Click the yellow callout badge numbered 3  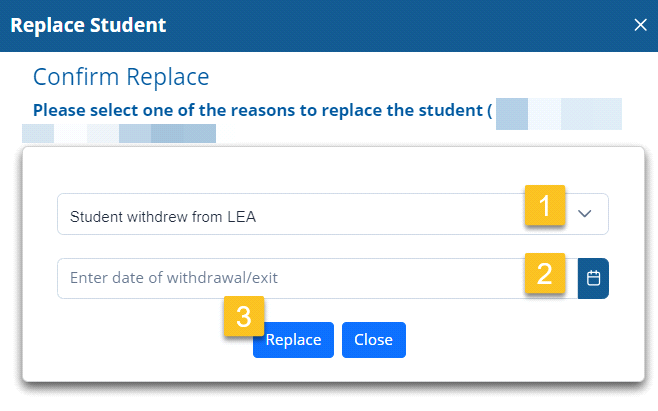pos(243,317)
